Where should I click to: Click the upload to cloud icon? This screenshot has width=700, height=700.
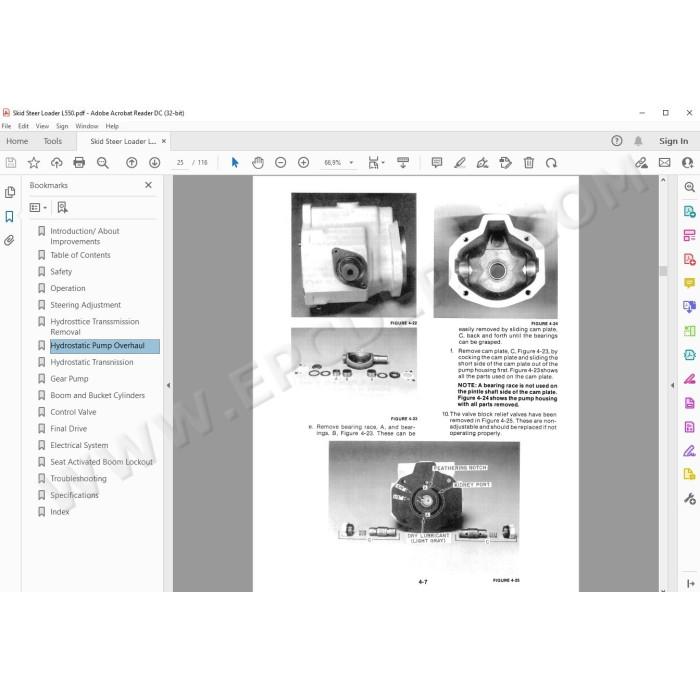click(x=56, y=163)
